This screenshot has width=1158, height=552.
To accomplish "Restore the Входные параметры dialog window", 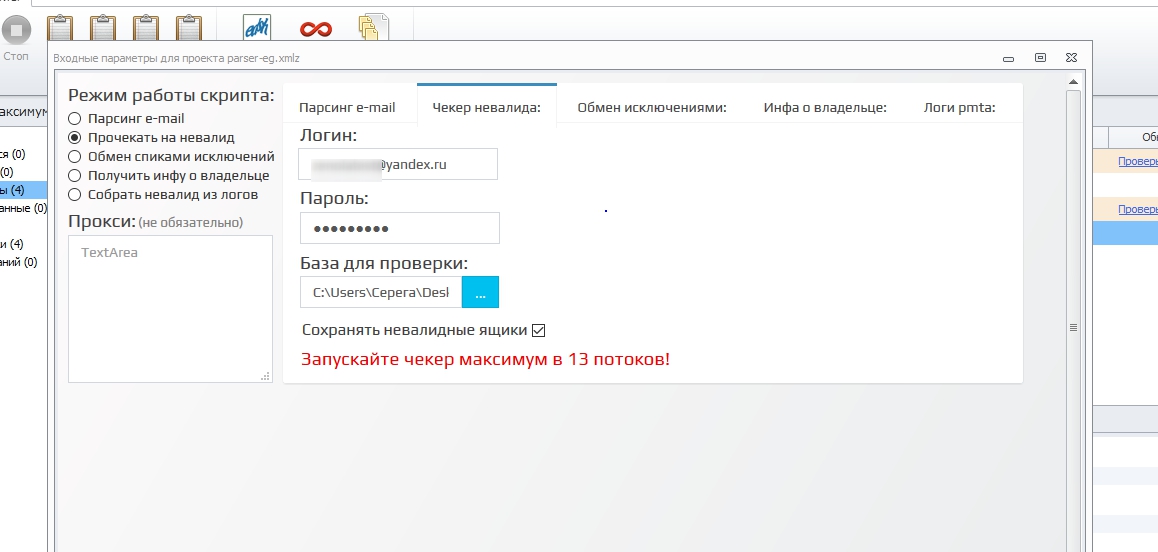I will [1040, 58].
